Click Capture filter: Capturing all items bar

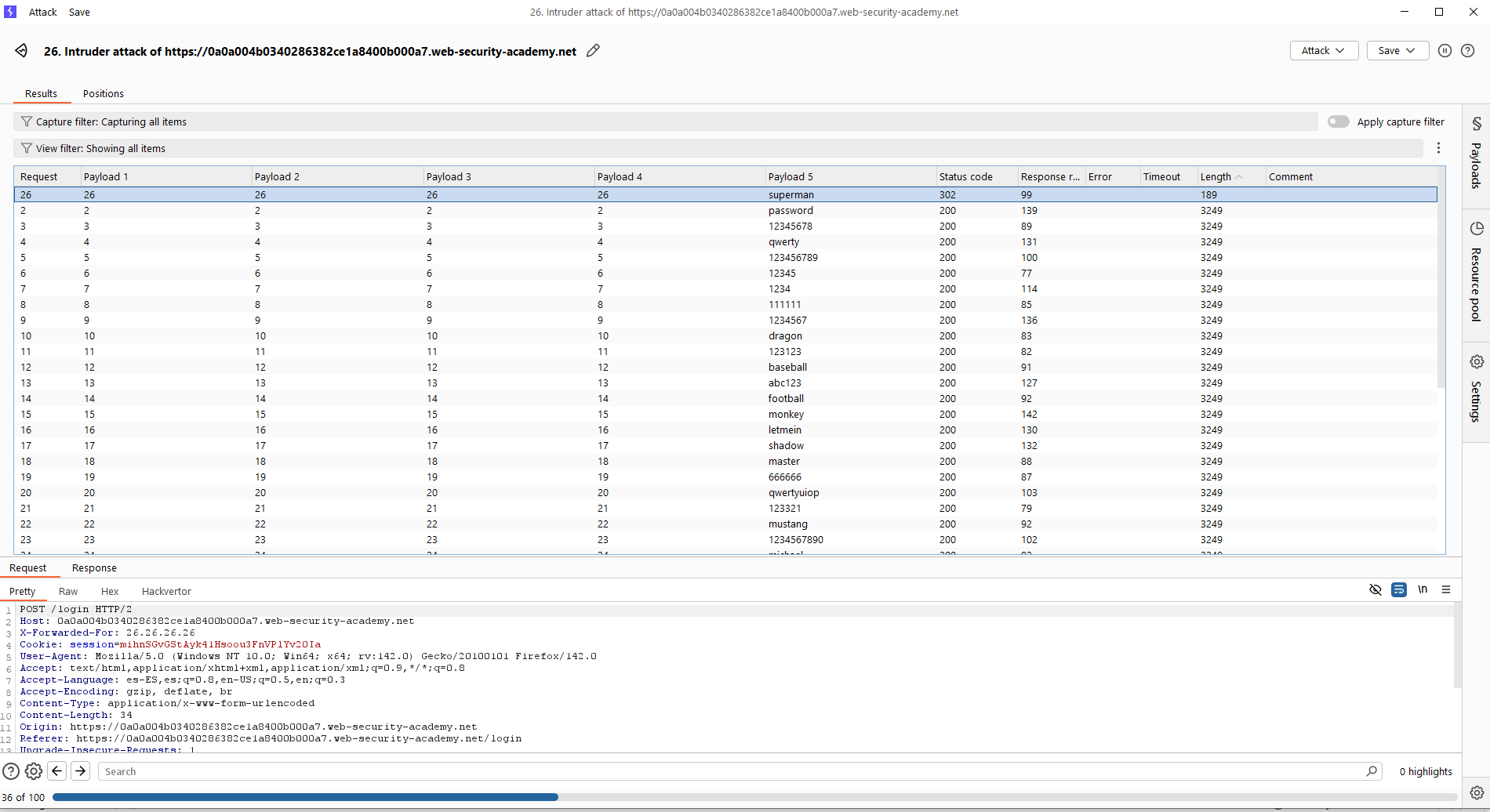pyautogui.click(x=665, y=121)
